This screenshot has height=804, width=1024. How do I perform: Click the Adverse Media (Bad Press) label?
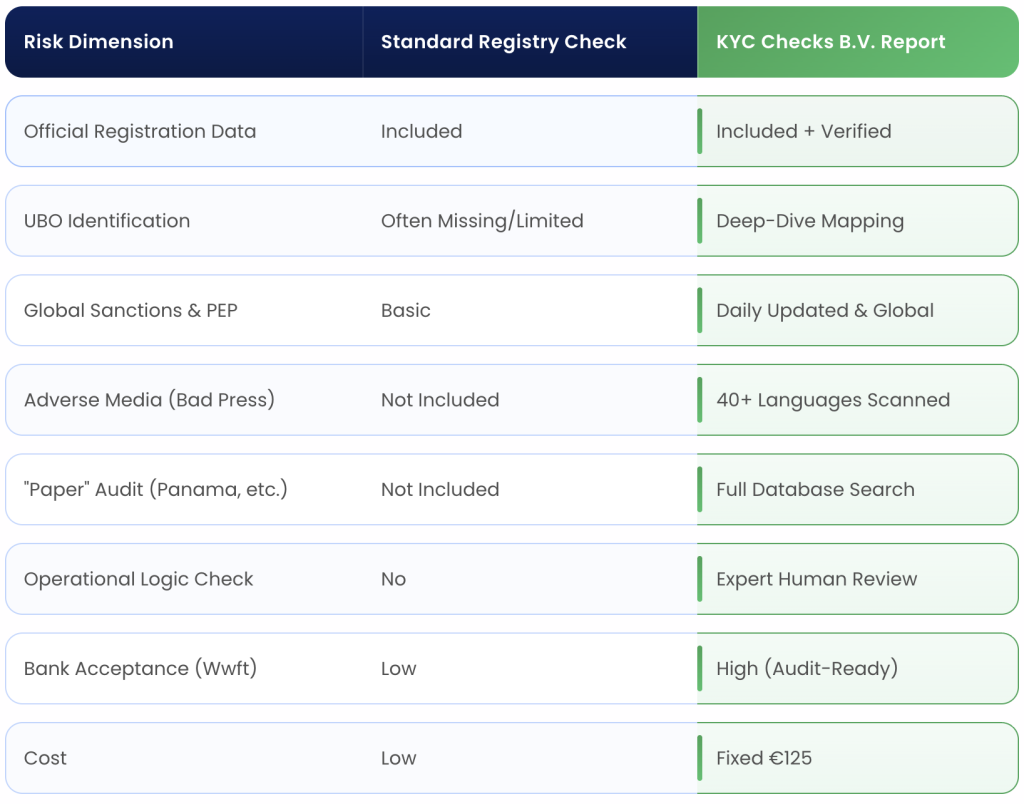pos(149,400)
